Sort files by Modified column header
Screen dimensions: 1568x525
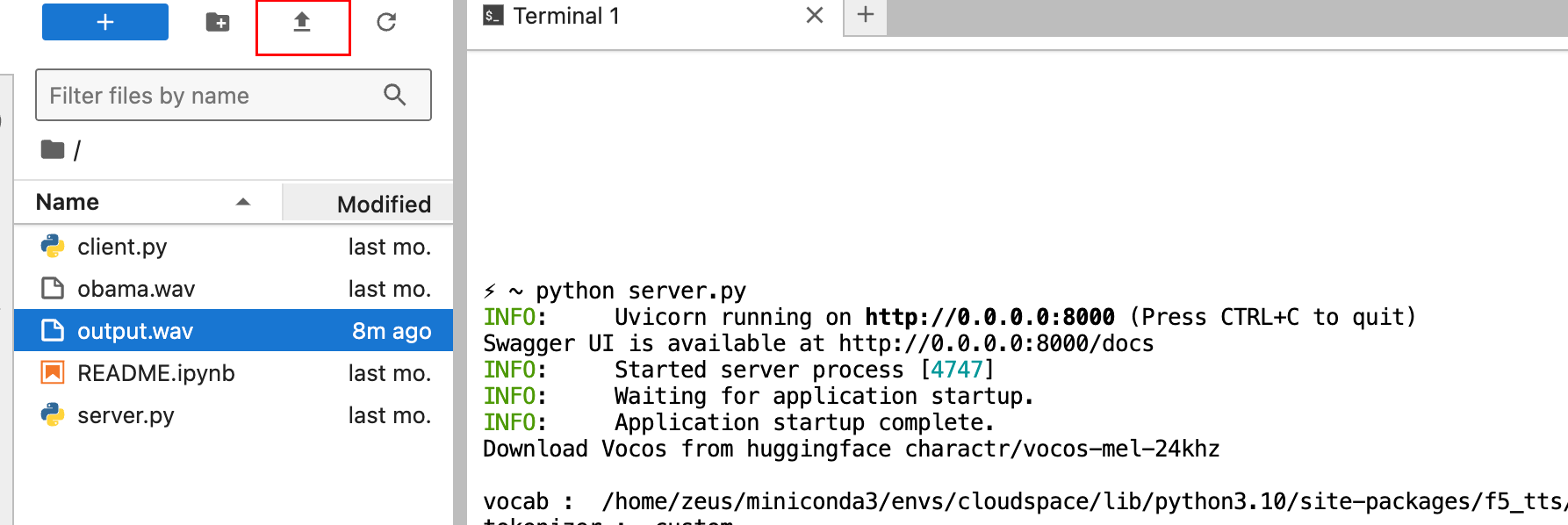tap(383, 204)
